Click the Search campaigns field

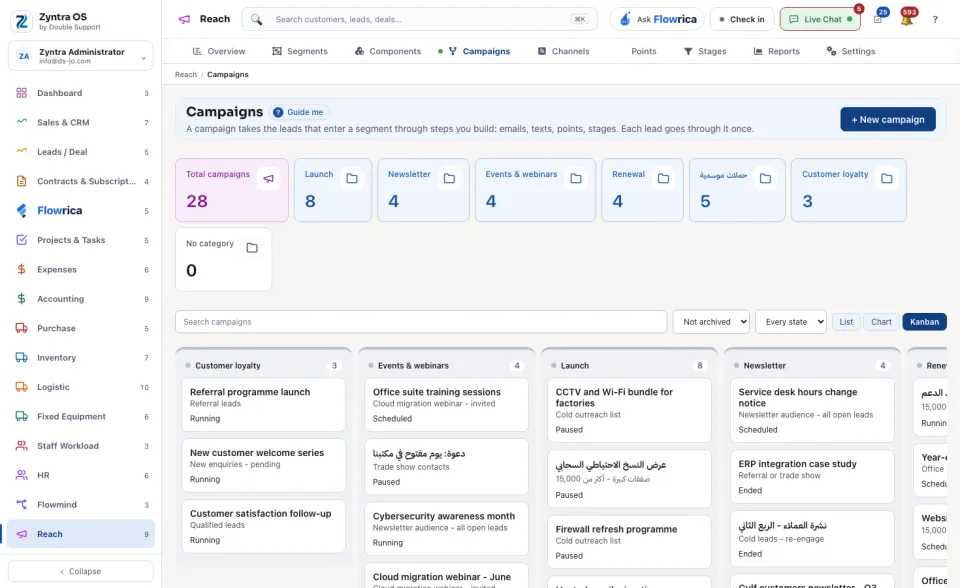[x=421, y=322]
